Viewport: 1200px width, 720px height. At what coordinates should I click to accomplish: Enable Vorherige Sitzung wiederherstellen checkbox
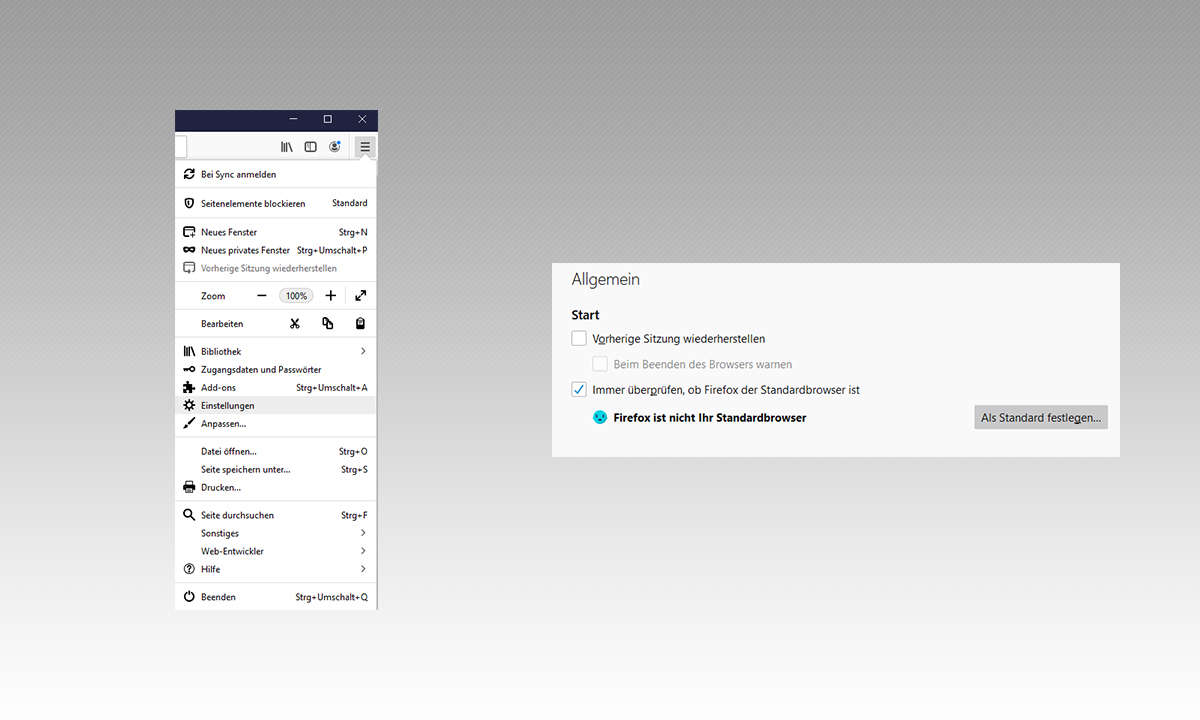(x=579, y=339)
